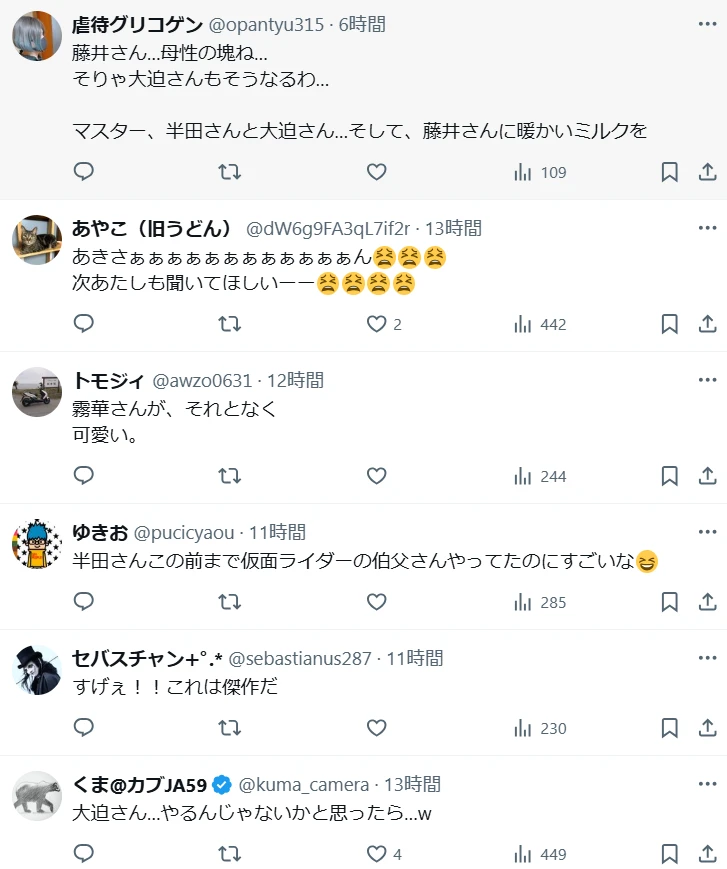Open あやこ（旧うどん） profile avatar
Image resolution: width=727 pixels, height=869 pixels.
(37, 240)
